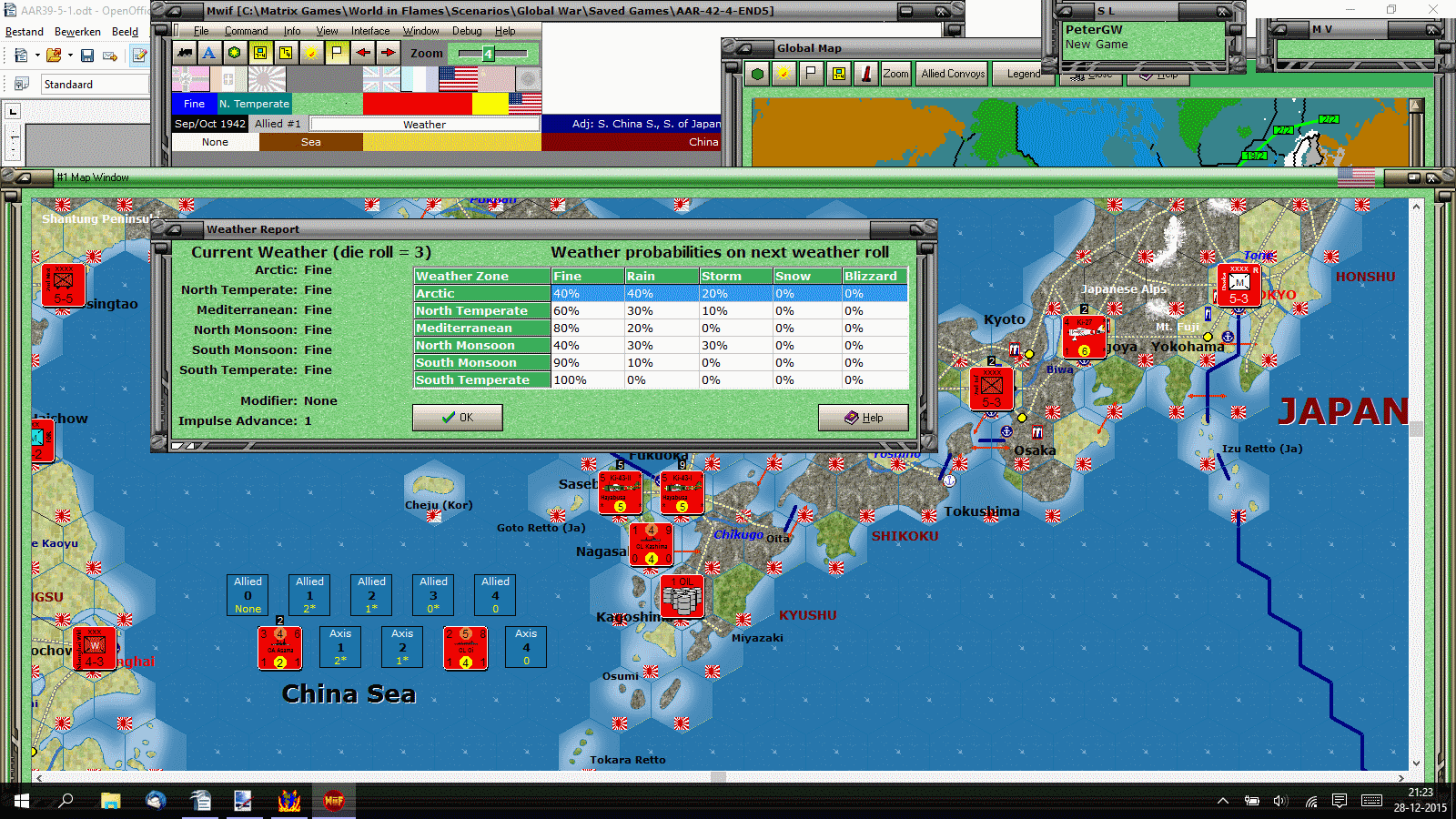Viewport: 1456px width, 819px height.
Task: Click the green hex icon in Mwif toolbar
Action: [235, 53]
